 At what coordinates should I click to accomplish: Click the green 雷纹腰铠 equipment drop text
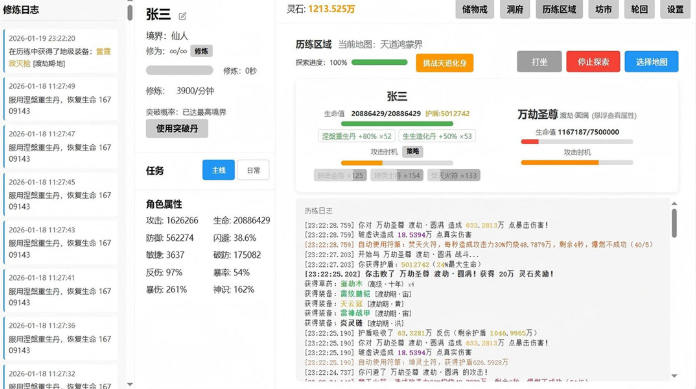(x=355, y=294)
